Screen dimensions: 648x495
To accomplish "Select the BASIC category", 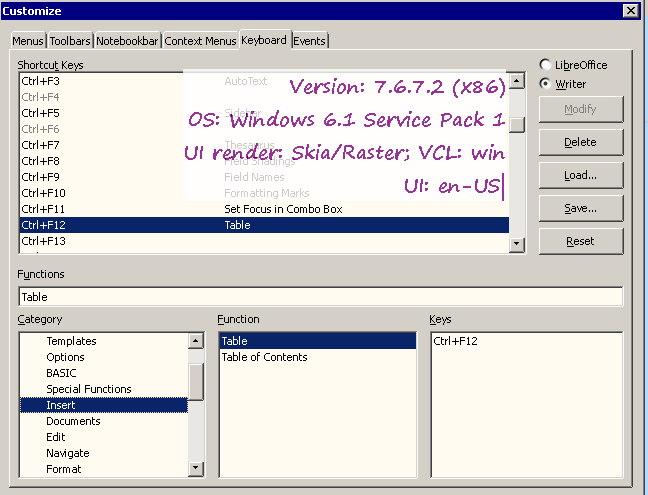I will (104, 373).
